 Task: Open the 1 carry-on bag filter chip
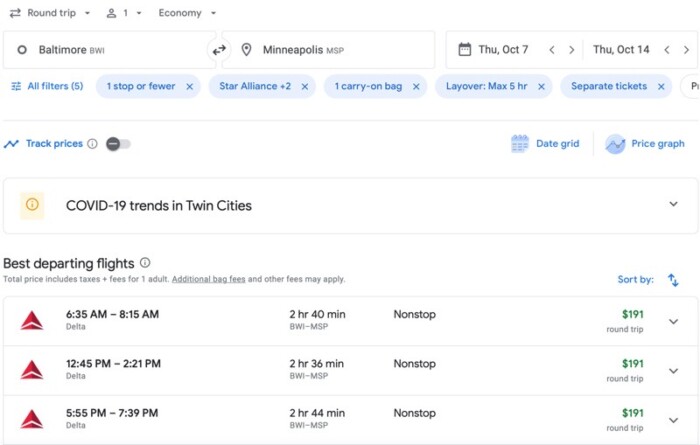pos(368,86)
